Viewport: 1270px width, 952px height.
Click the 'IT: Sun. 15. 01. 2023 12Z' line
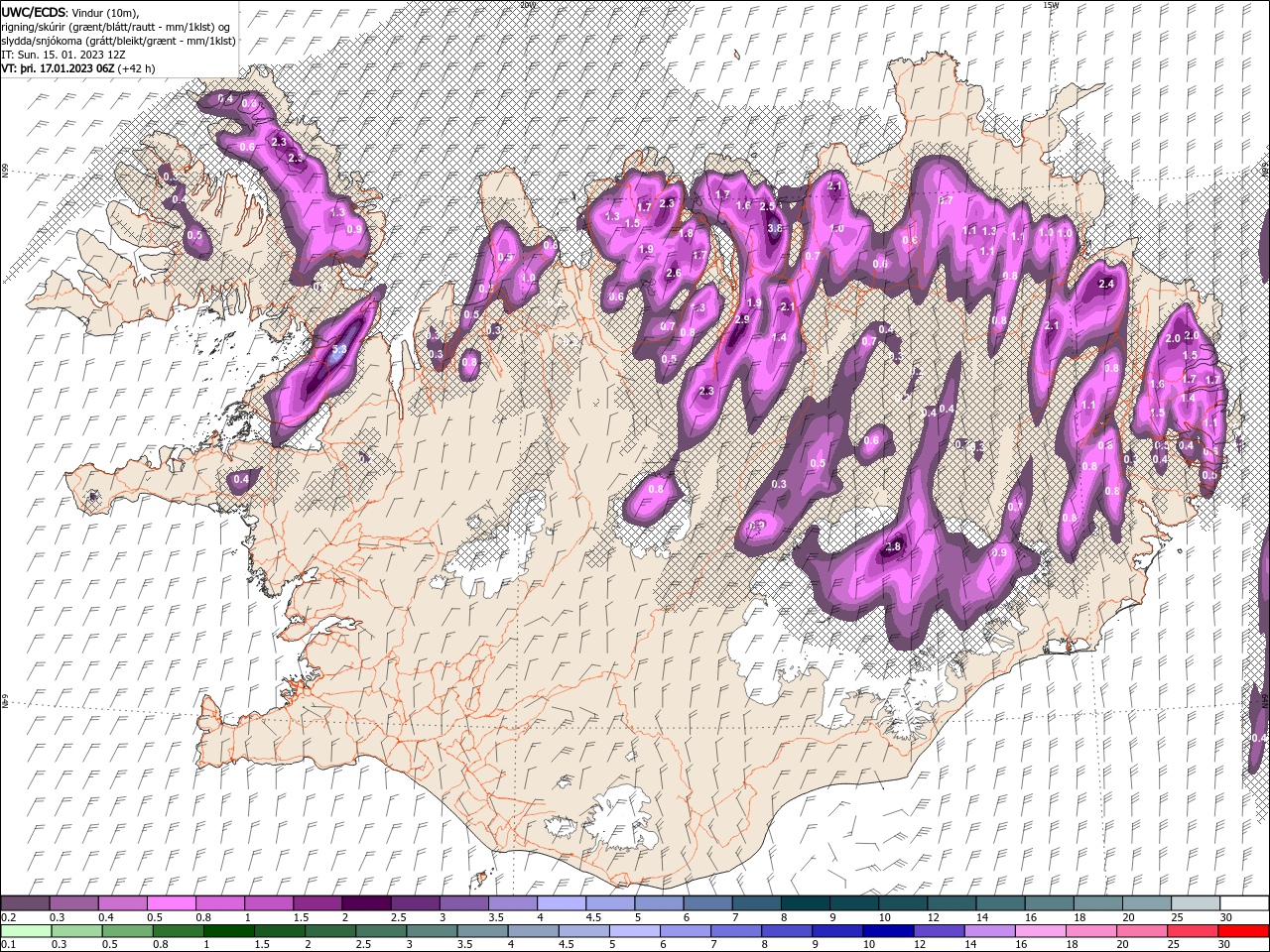pyautogui.click(x=65, y=55)
